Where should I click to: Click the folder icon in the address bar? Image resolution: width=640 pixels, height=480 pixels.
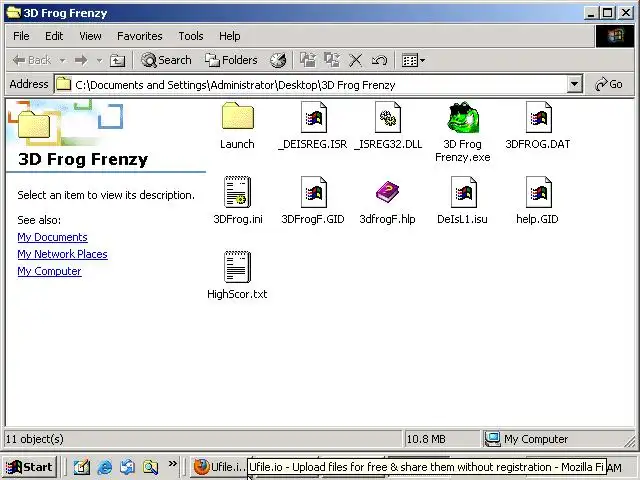tap(63, 84)
